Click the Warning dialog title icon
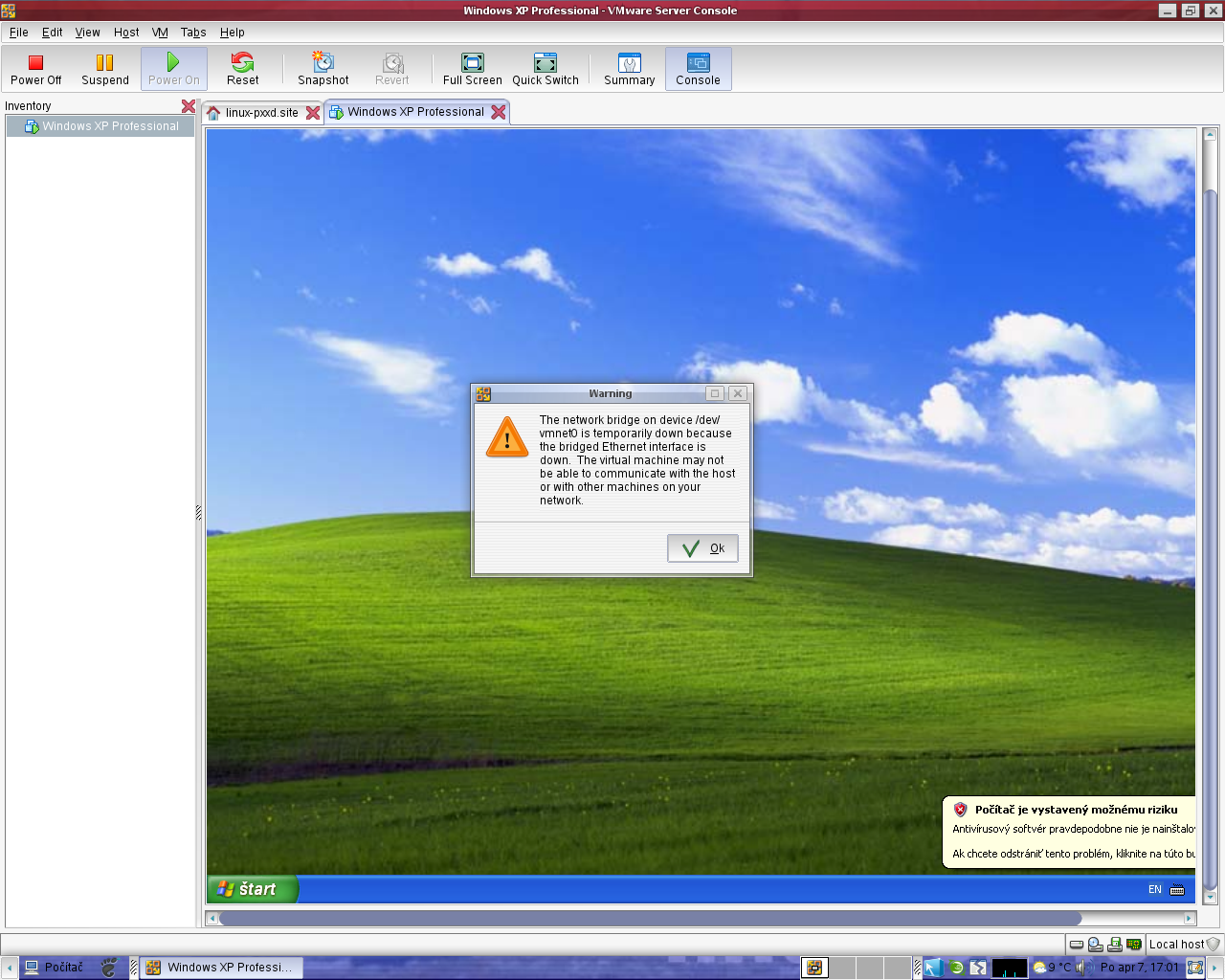1225x980 pixels. point(483,393)
